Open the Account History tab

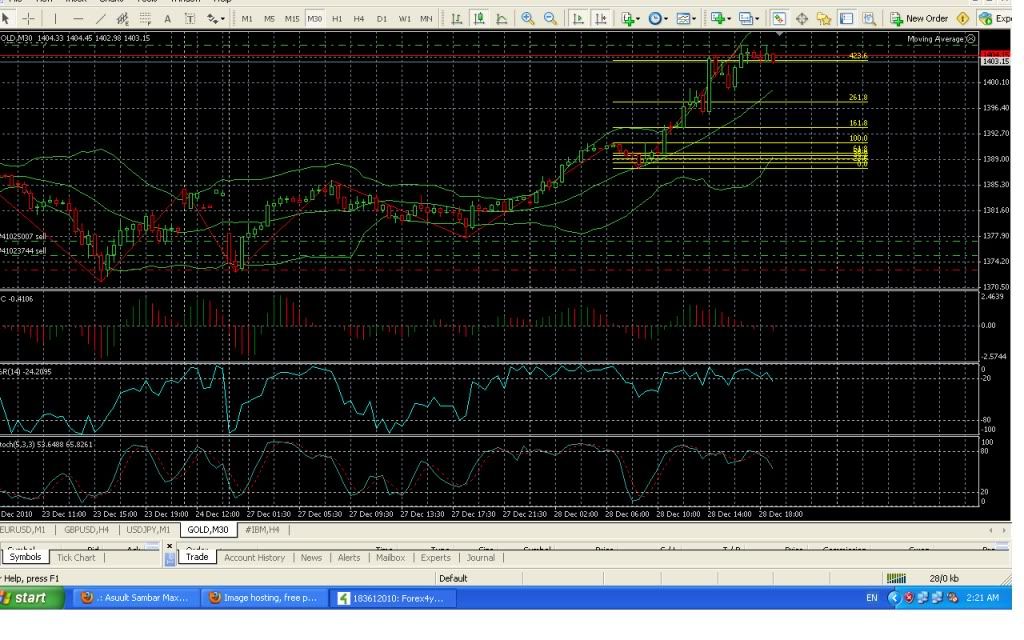(x=254, y=558)
